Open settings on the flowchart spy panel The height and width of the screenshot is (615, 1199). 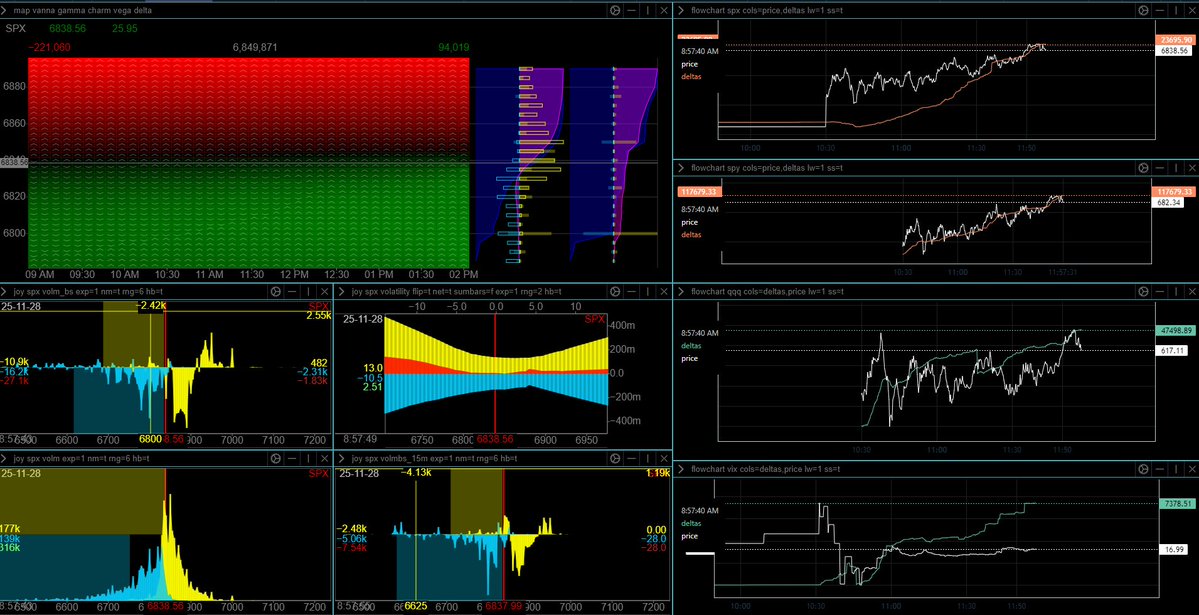1143,168
